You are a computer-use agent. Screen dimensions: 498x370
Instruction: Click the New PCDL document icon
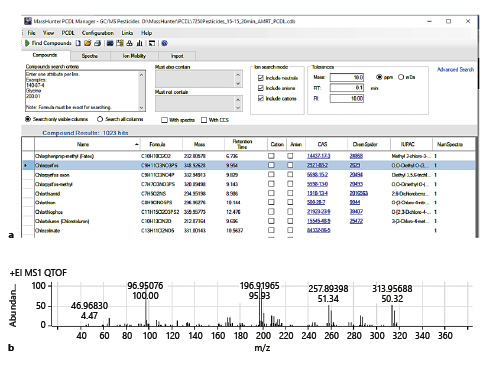(x=78, y=43)
